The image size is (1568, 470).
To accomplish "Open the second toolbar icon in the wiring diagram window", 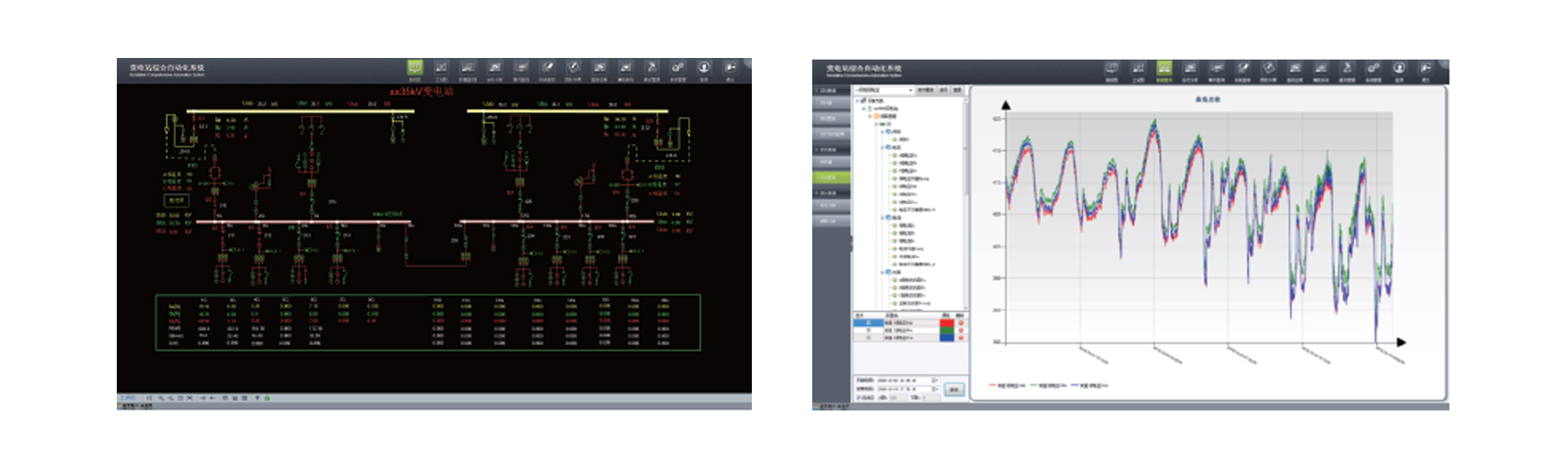I will (441, 67).
